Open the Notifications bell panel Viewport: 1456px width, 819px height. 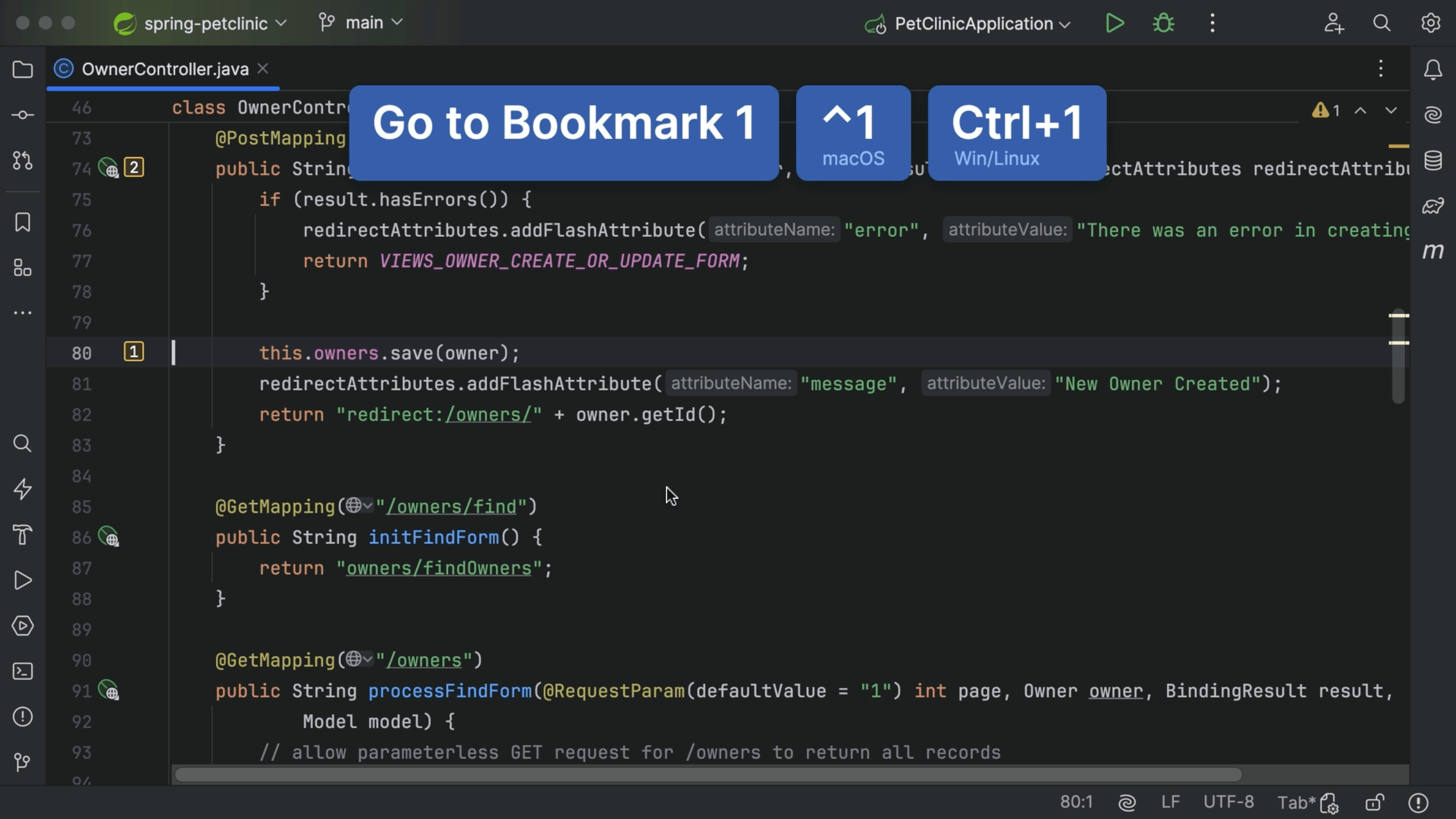(1433, 69)
